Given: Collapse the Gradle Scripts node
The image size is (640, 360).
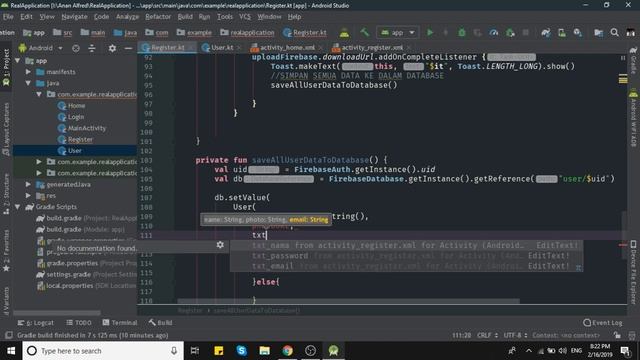Looking at the screenshot, I should 18,207.
